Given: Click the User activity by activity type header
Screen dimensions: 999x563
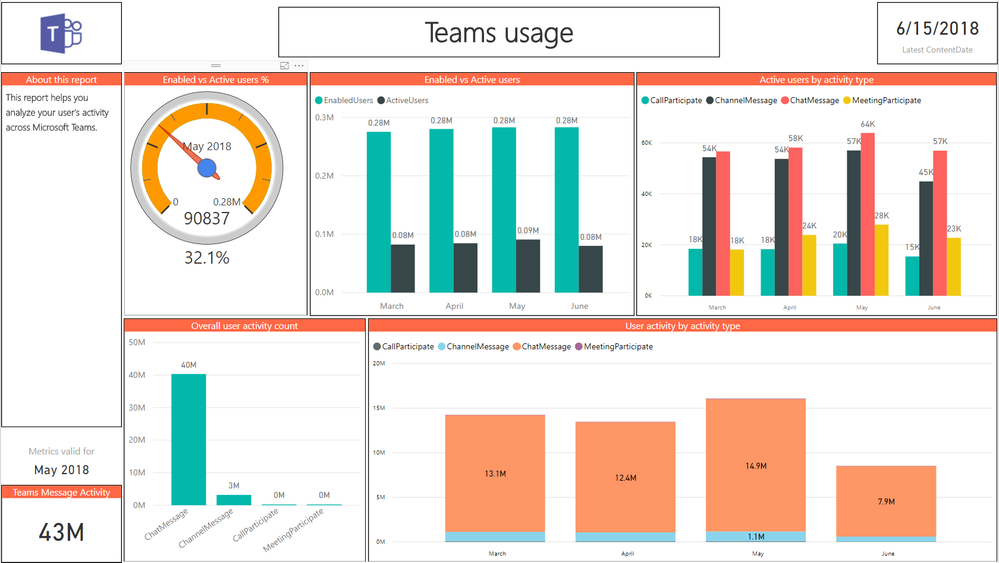Looking at the screenshot, I should click(x=682, y=325).
